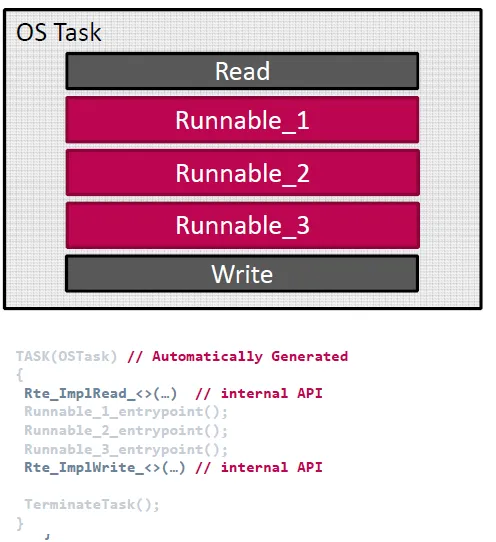
Task: Select the Runnable_1 block
Action: coord(242,120)
